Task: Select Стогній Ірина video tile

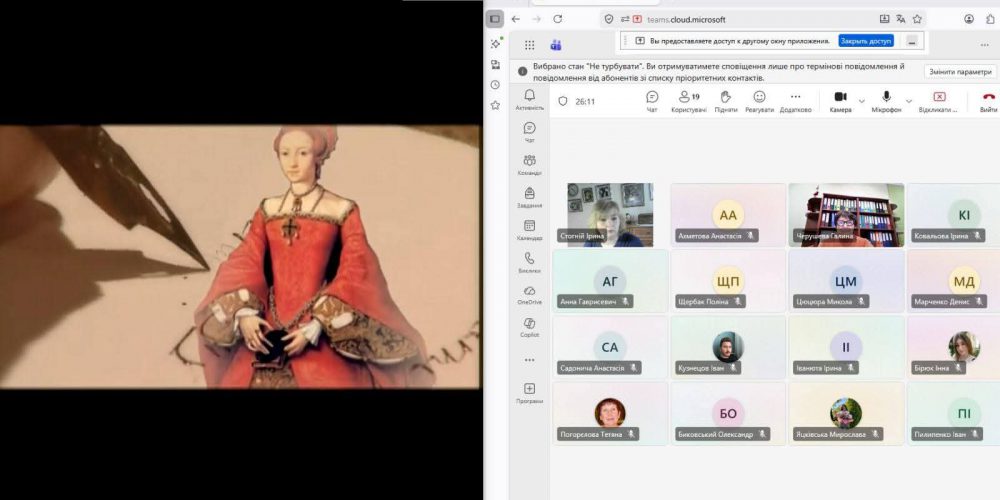Action: 610,215
